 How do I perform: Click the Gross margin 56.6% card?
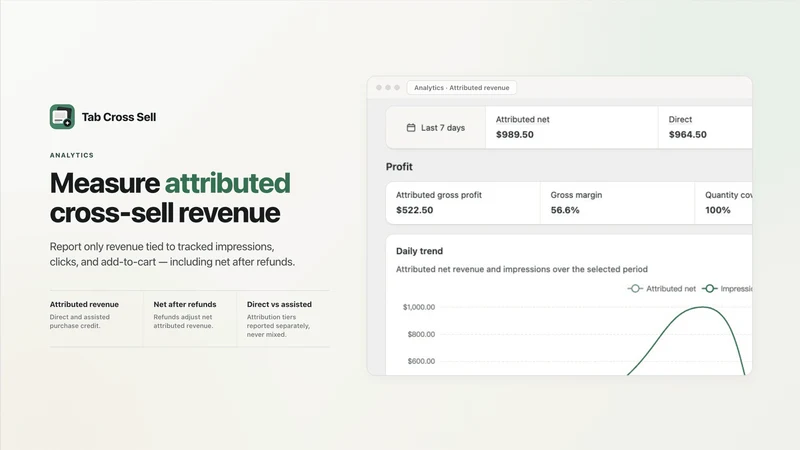617,203
